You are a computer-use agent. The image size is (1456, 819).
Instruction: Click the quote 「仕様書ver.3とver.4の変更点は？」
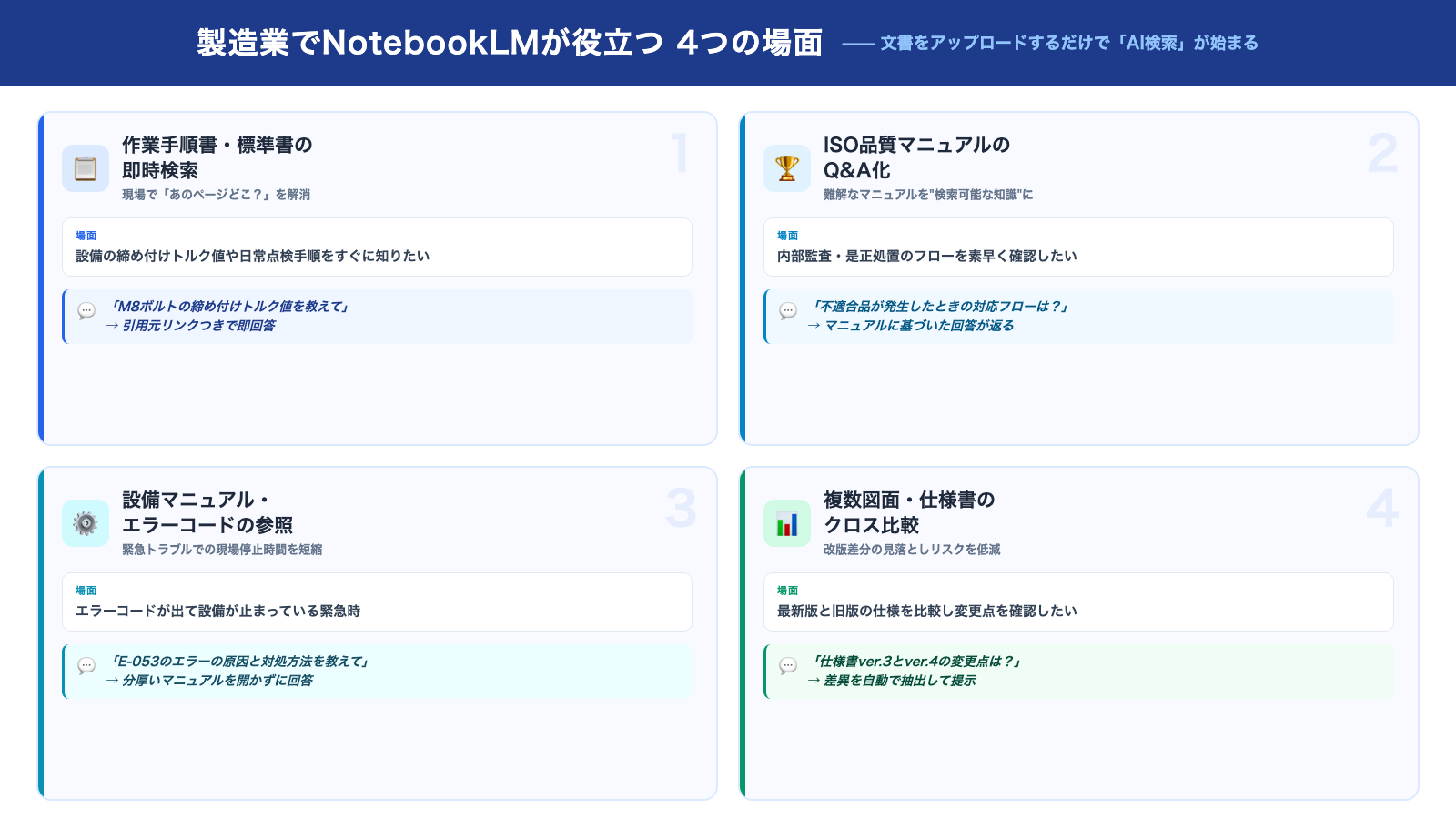(x=915, y=662)
